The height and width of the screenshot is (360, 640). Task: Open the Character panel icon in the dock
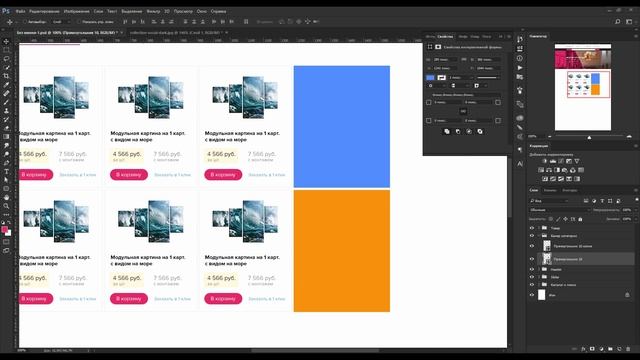(x=520, y=164)
